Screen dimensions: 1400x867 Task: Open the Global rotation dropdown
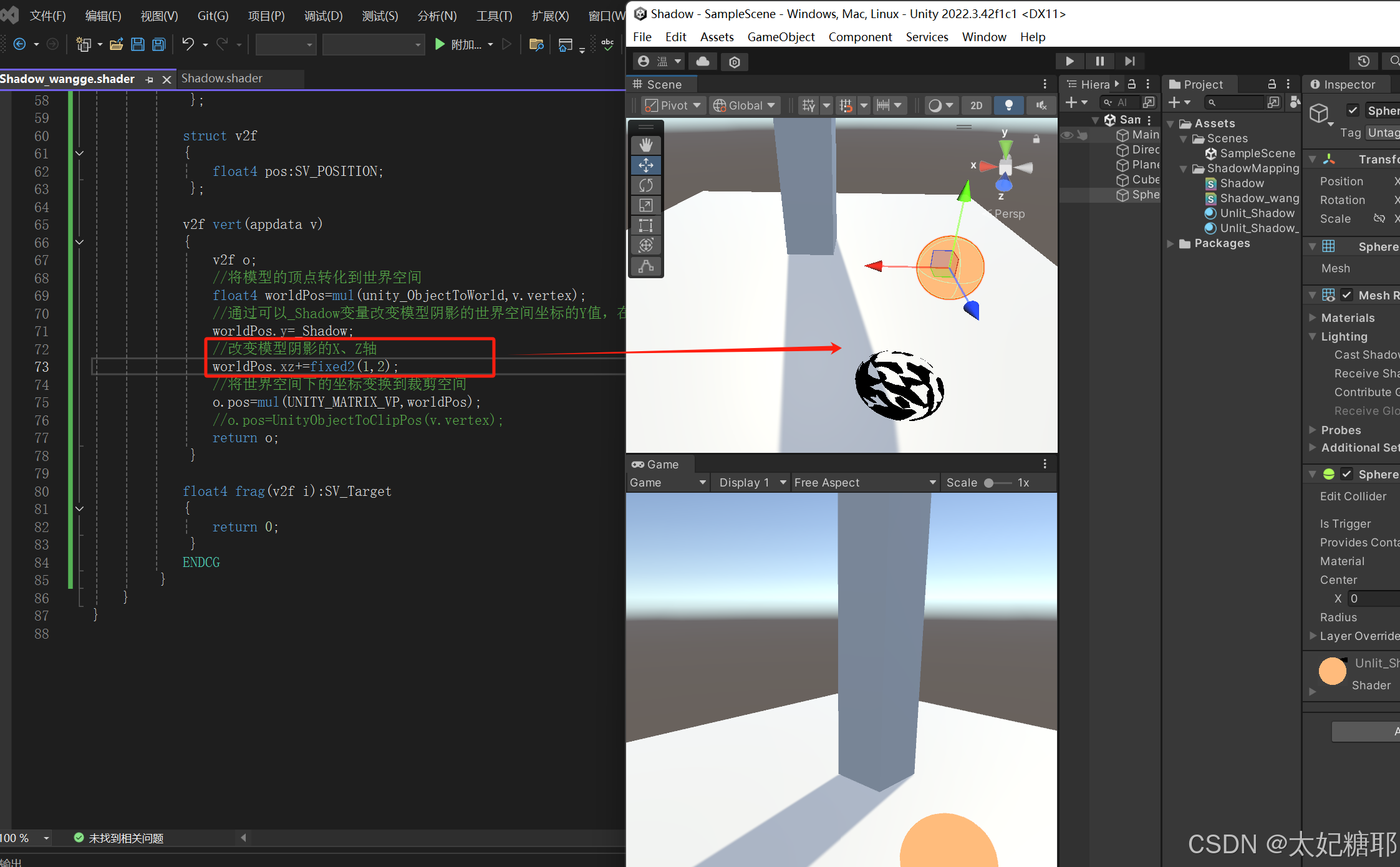tap(745, 105)
